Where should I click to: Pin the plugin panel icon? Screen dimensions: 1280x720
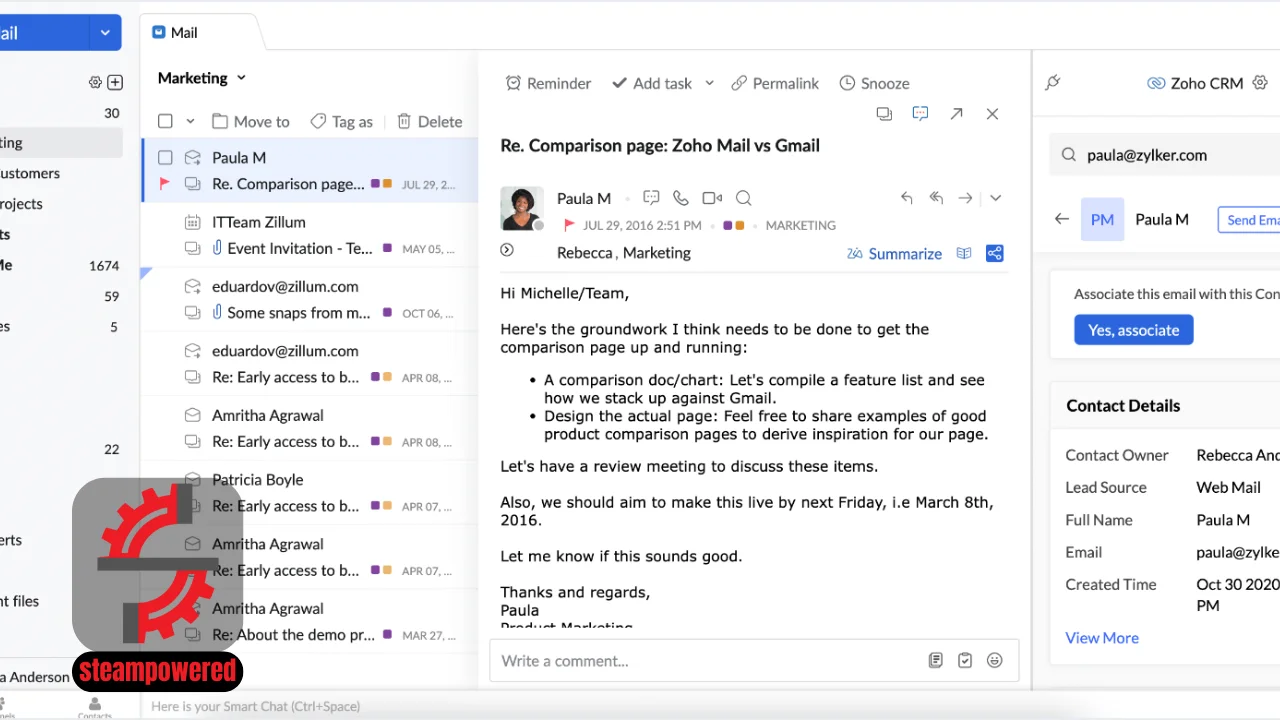[1053, 83]
